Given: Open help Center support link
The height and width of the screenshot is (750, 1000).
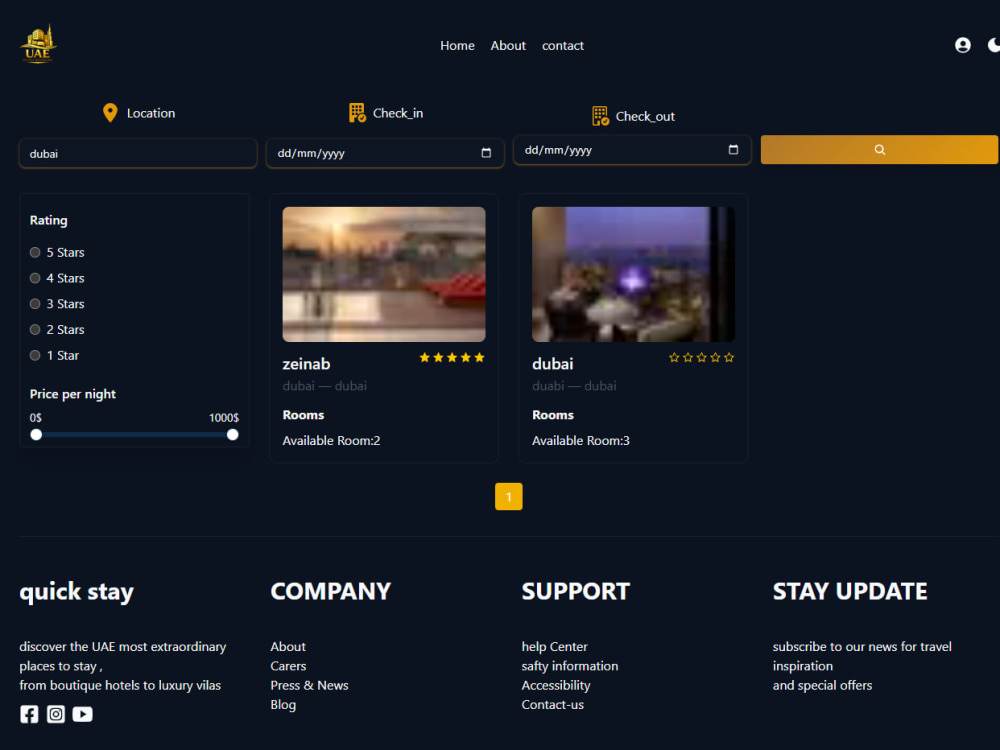Looking at the screenshot, I should click(554, 647).
